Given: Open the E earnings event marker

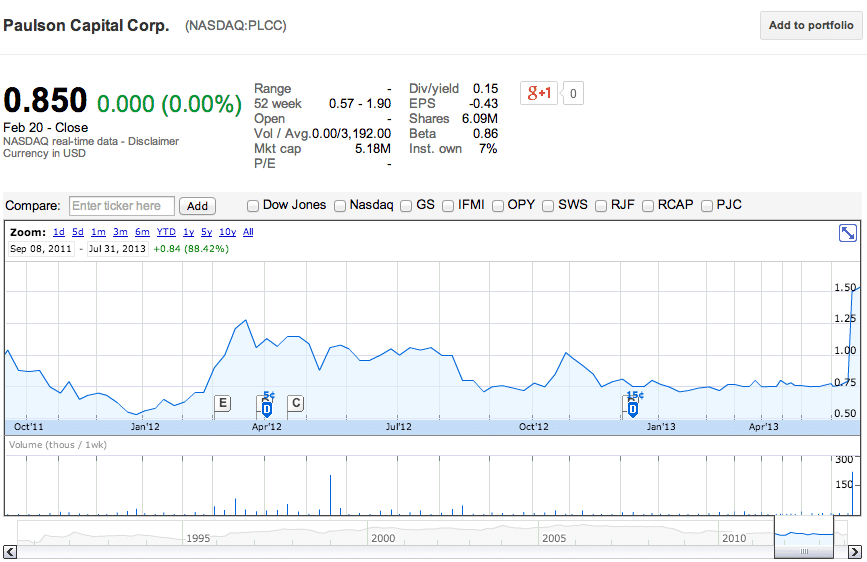Looking at the screenshot, I should tap(222, 403).
